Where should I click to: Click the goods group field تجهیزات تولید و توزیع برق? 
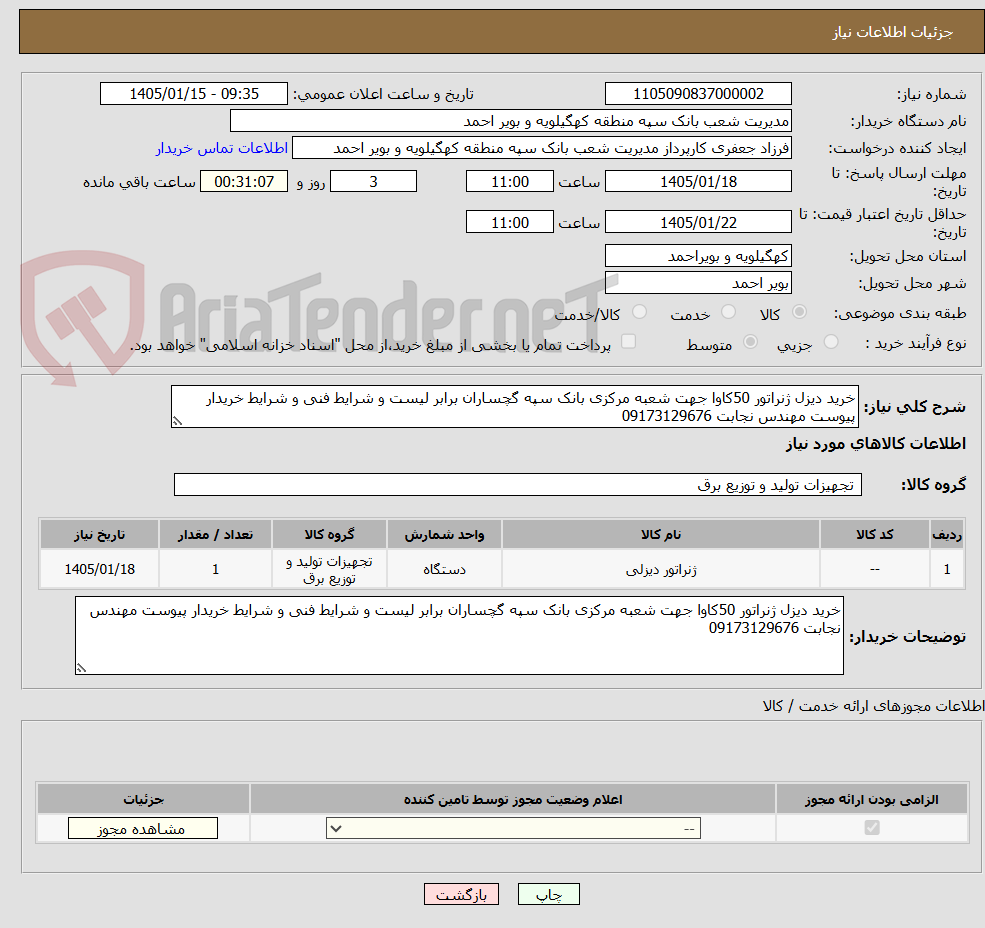click(518, 484)
